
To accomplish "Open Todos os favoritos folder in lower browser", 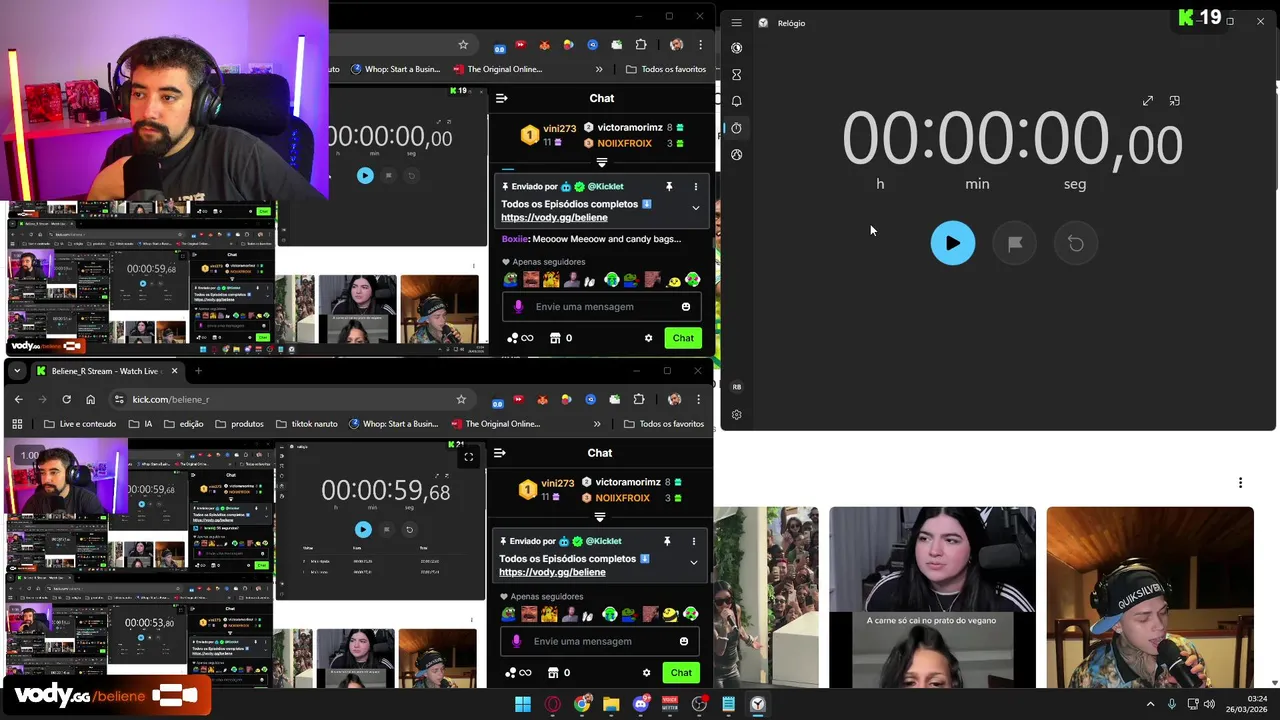I will click(x=664, y=424).
